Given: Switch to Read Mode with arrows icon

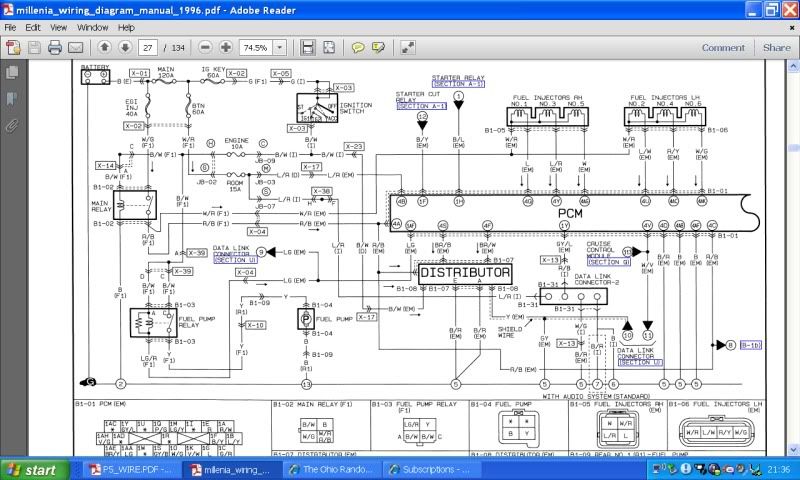Looking at the screenshot, I should (x=408, y=47).
